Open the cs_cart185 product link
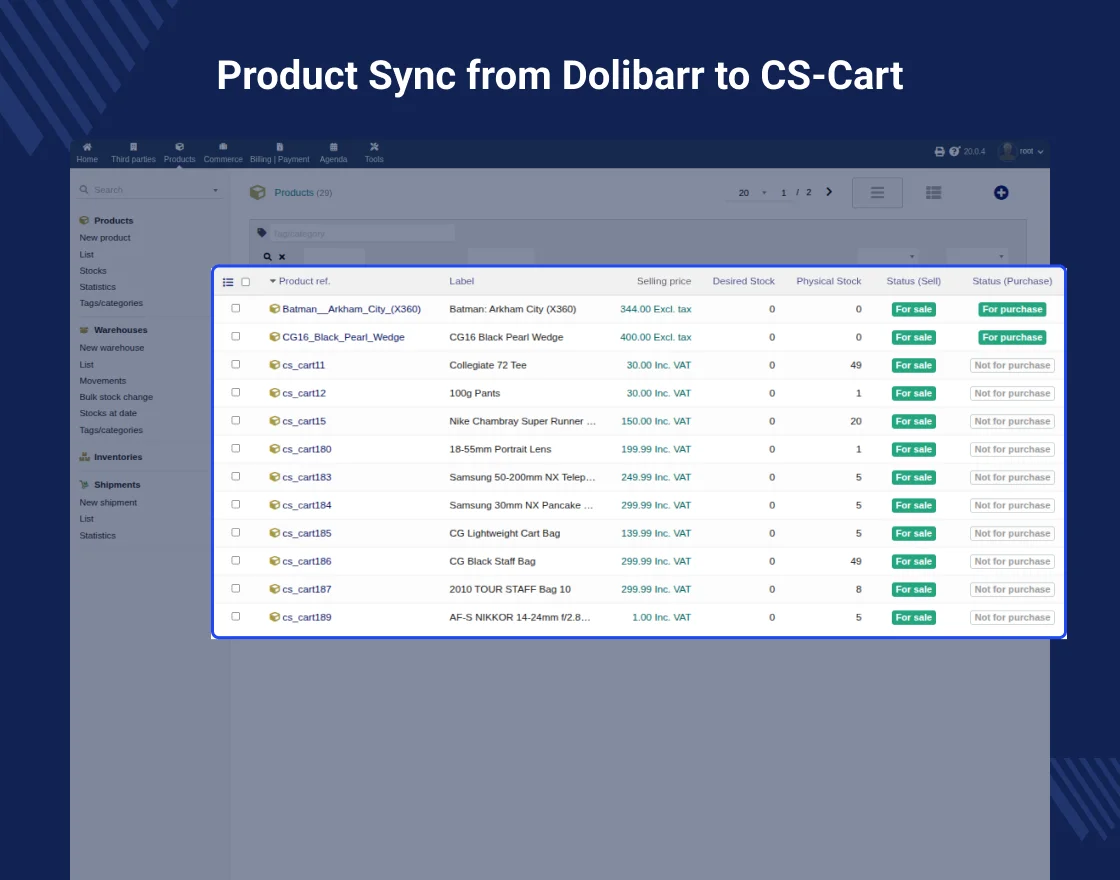1120x880 pixels. [x=306, y=533]
